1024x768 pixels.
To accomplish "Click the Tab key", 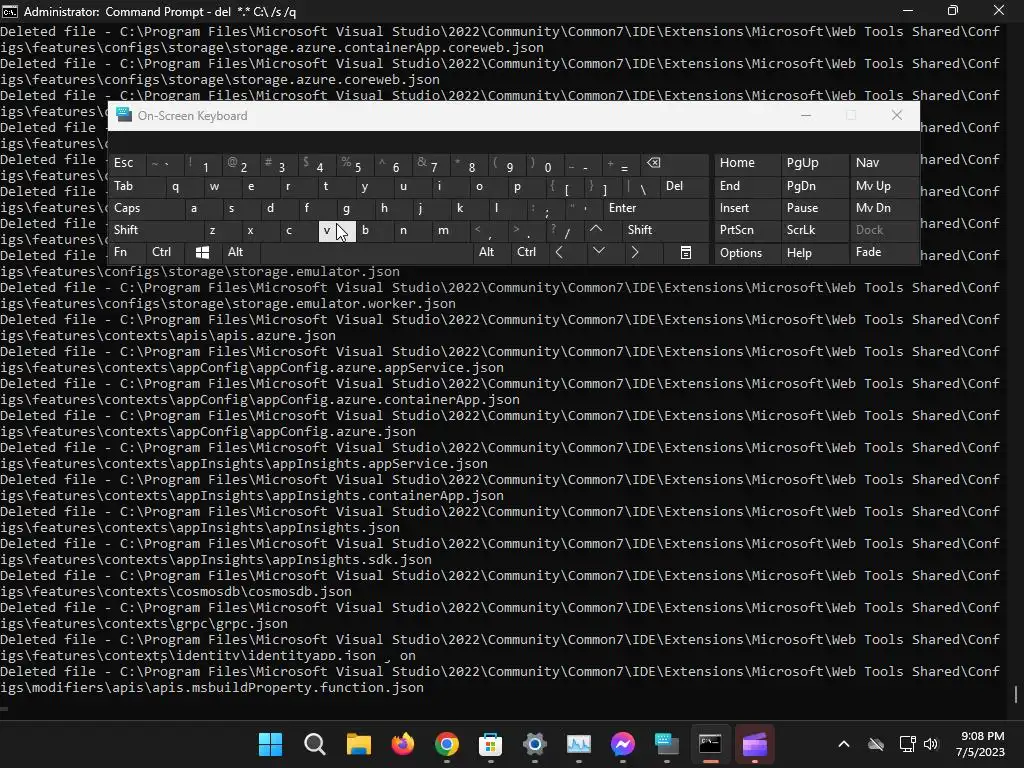I will pos(136,186).
